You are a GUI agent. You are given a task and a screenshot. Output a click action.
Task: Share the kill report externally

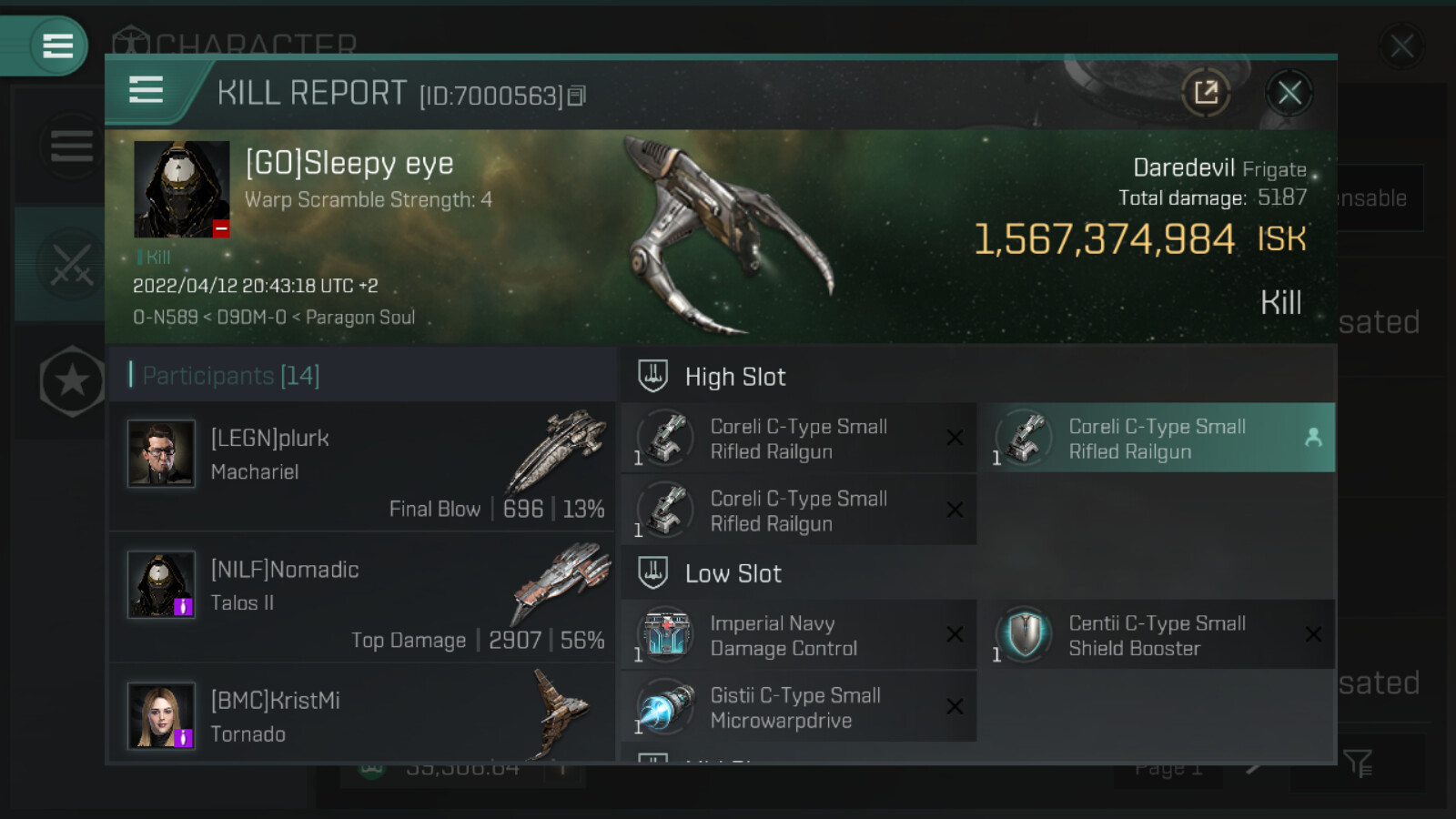click(1206, 92)
